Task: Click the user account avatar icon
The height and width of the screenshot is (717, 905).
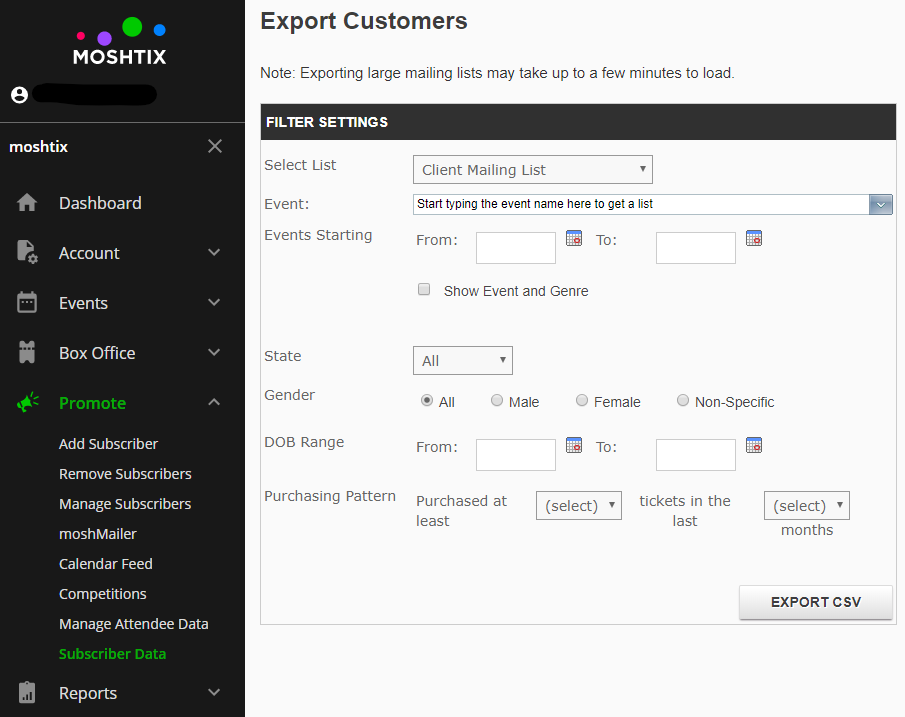Action: (19, 95)
